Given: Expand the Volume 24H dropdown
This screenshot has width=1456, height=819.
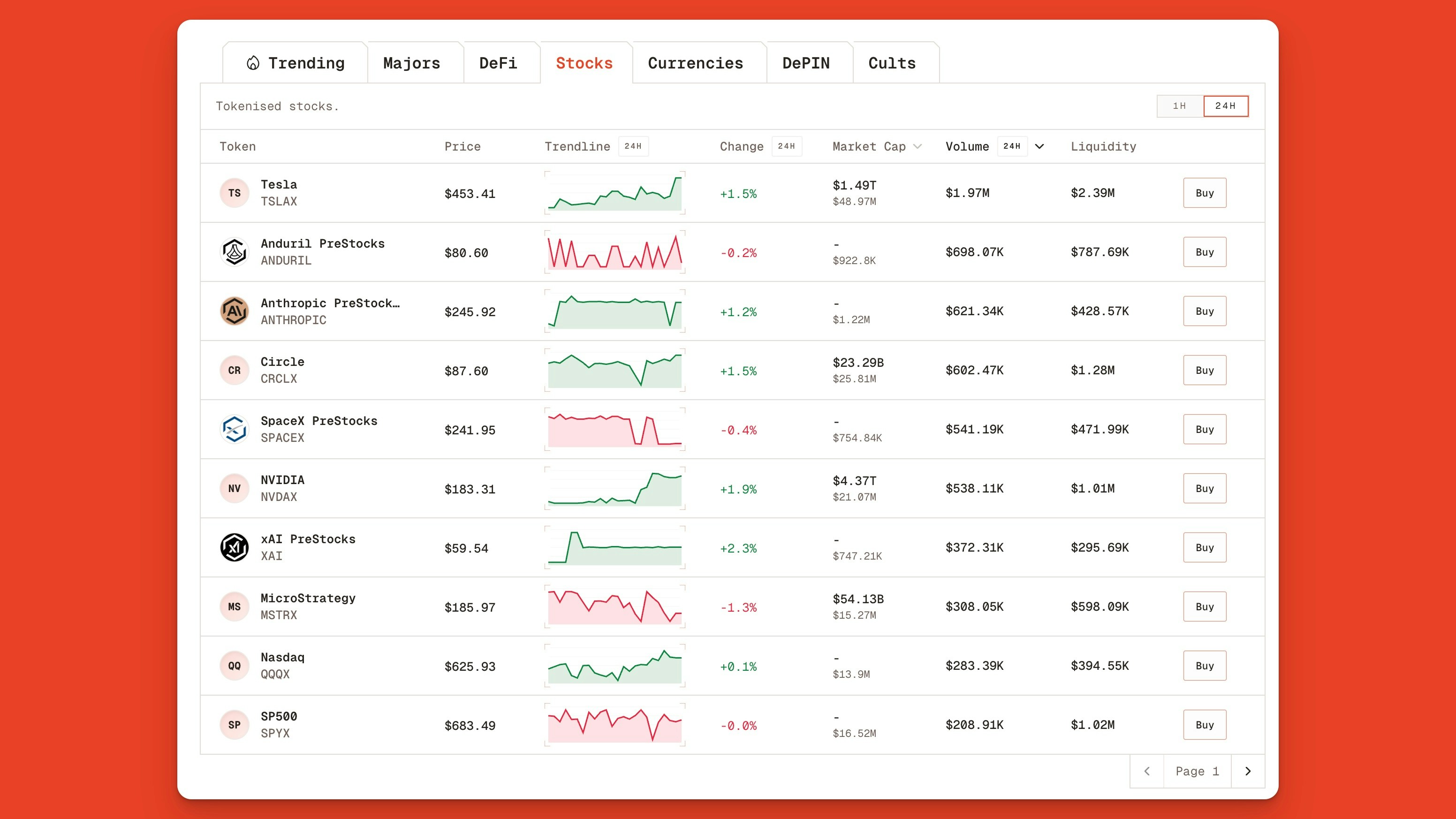Looking at the screenshot, I should [1039, 146].
